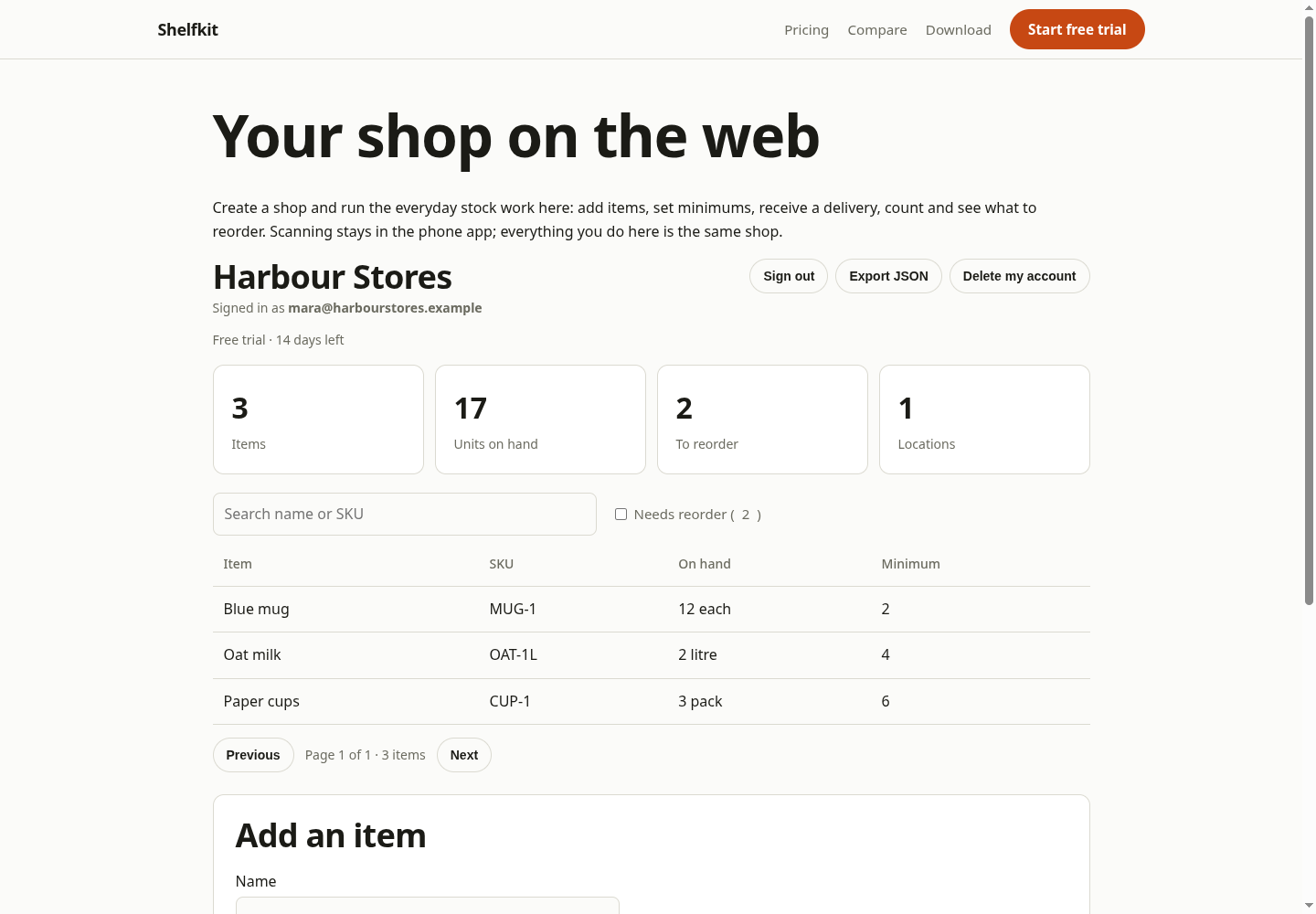Click the Name field in Add an item

click(x=427, y=906)
